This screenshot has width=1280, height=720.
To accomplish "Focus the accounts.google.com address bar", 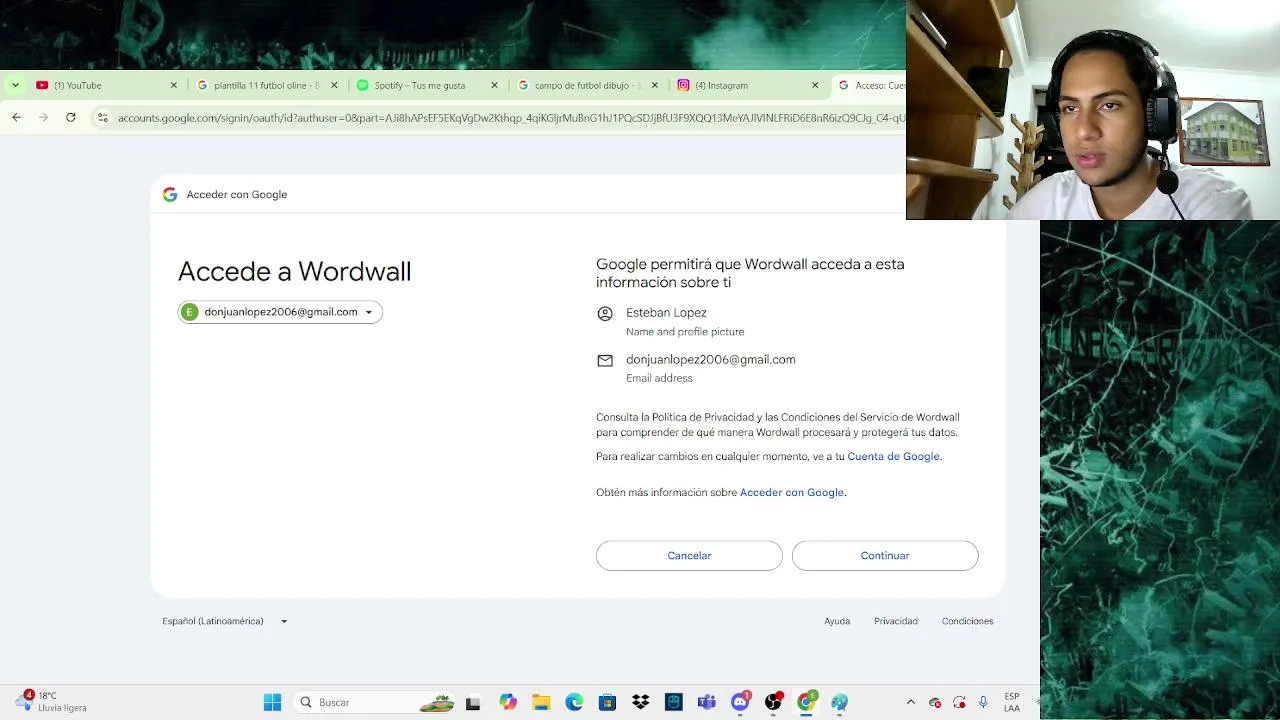I will [510, 117].
